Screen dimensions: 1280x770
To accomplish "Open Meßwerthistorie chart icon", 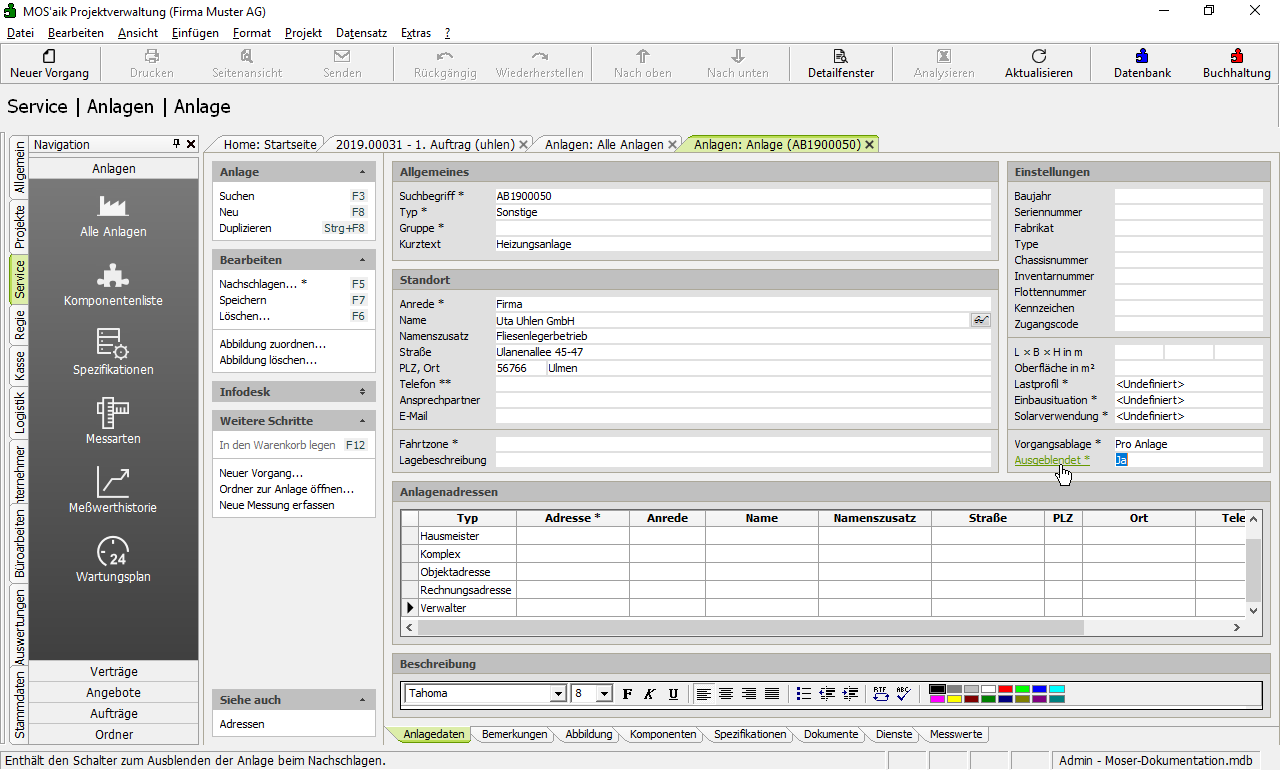I will (113, 481).
